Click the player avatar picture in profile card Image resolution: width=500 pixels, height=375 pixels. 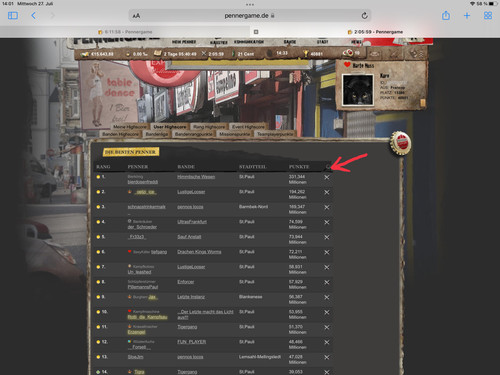[x=358, y=89]
